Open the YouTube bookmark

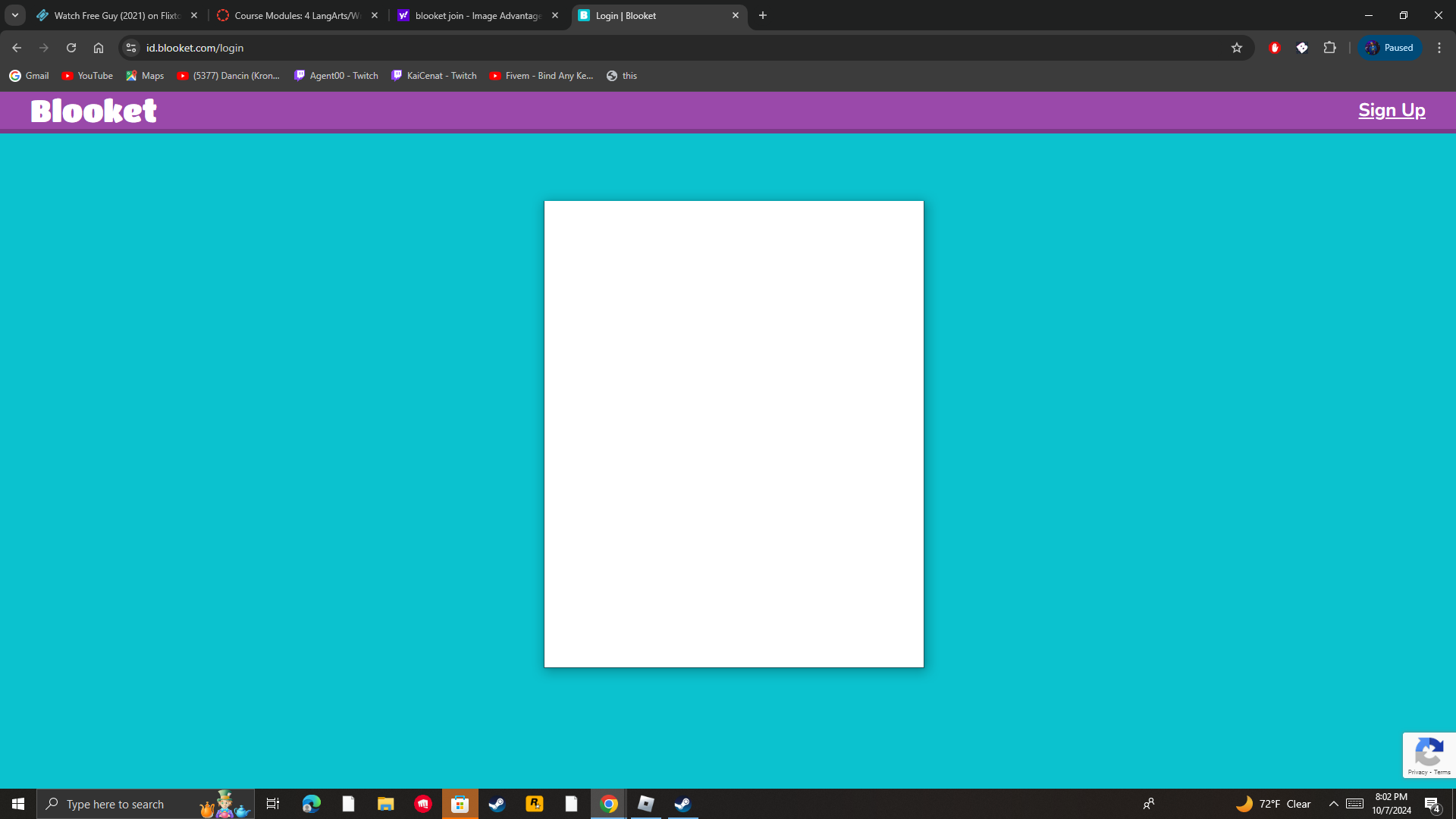87,76
